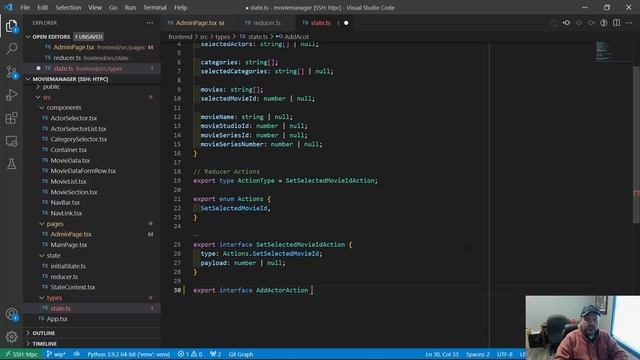Open the View menu

pyautogui.click(x=95, y=7)
